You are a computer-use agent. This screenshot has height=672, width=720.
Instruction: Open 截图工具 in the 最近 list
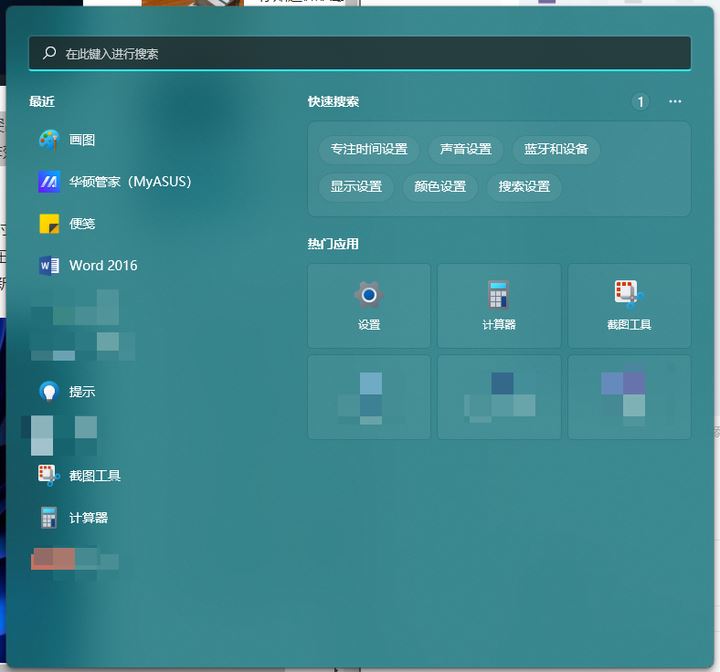94,476
